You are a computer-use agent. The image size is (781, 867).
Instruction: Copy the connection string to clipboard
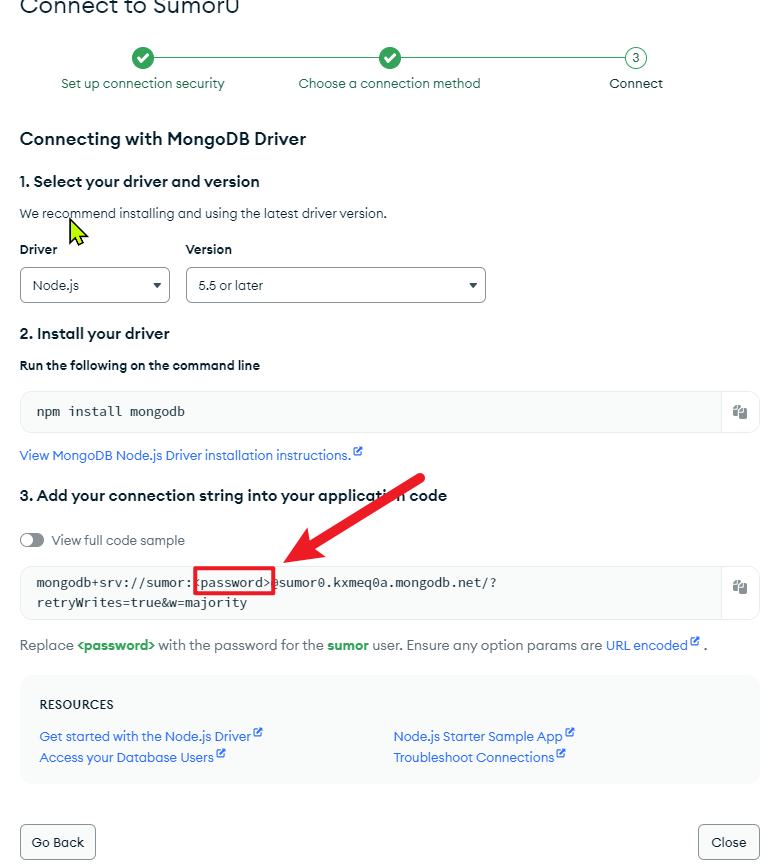(740, 587)
